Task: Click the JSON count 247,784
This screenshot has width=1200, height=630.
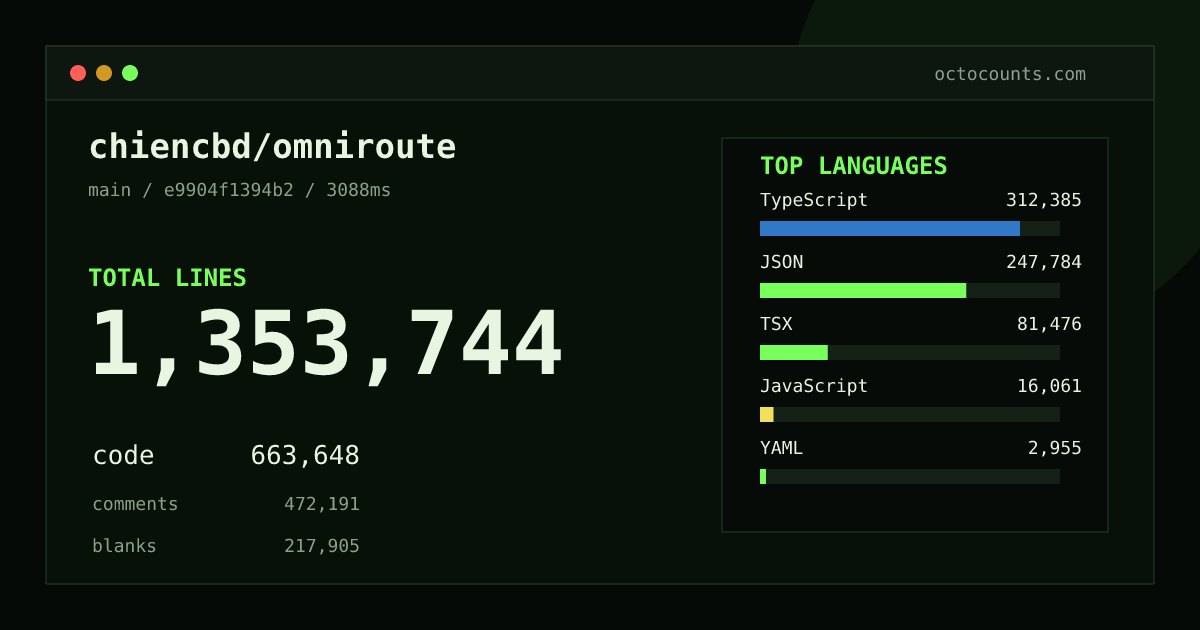Action: (1044, 262)
